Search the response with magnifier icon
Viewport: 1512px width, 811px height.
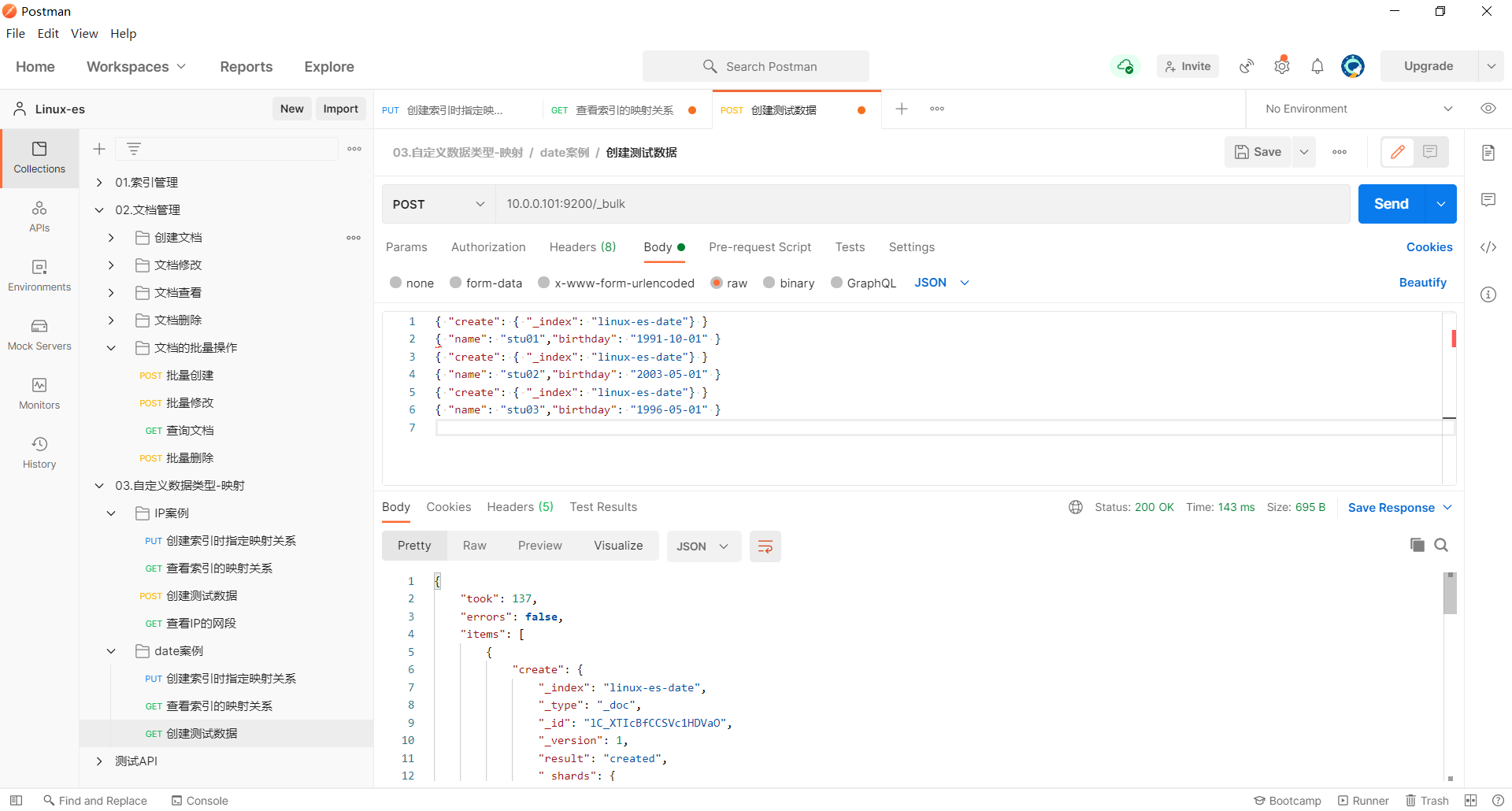click(x=1441, y=545)
